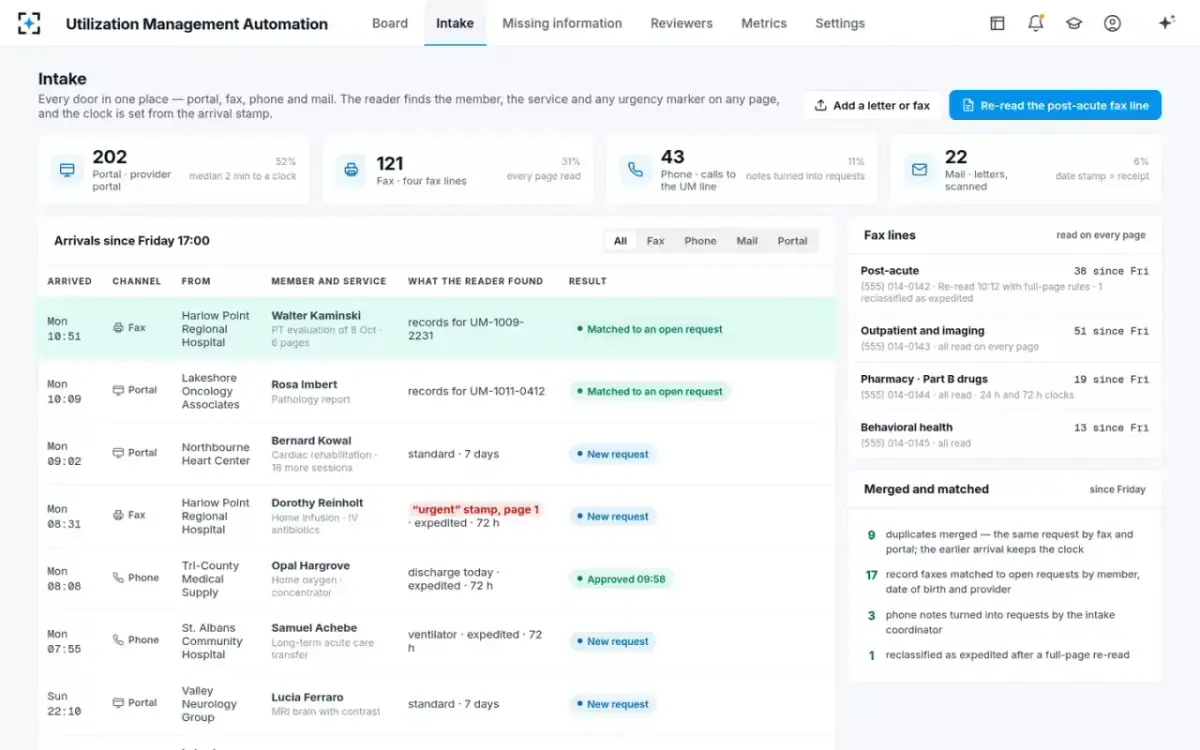Click New request badge for Lucia Ferraro
Image resolution: width=1200 pixels, height=750 pixels.
[613, 704]
